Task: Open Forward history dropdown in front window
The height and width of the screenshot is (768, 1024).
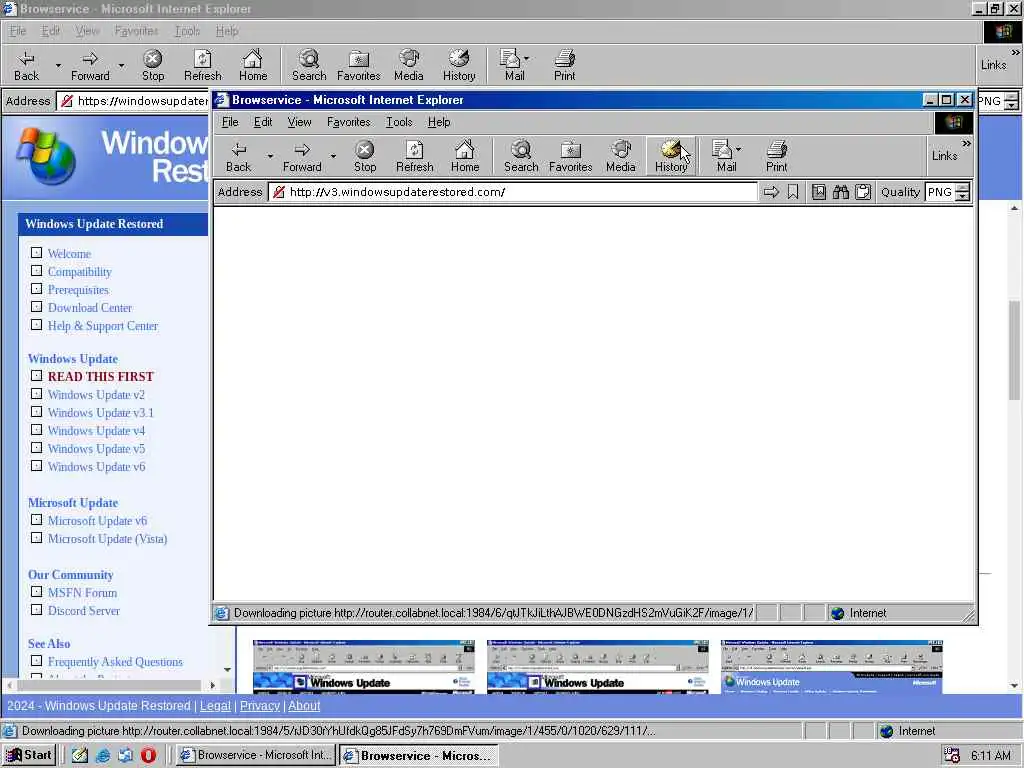Action: pos(333,157)
